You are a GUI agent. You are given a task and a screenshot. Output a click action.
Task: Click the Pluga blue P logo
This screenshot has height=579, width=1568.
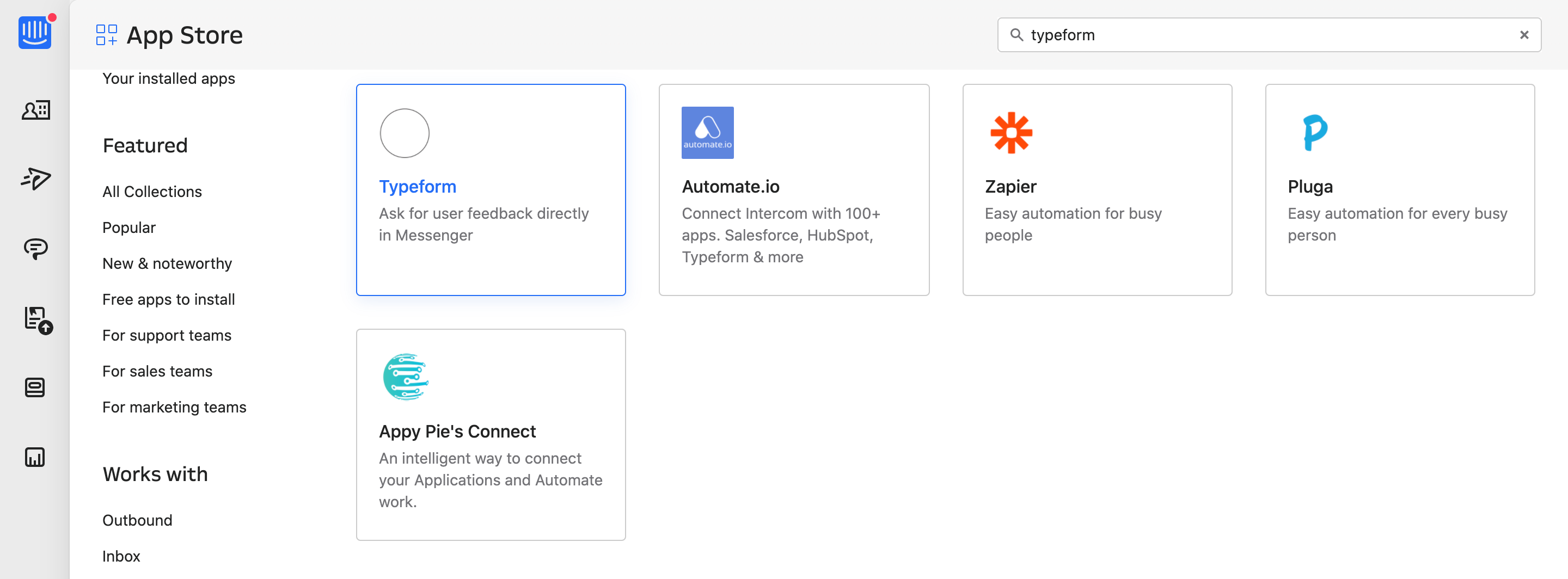coord(1314,133)
